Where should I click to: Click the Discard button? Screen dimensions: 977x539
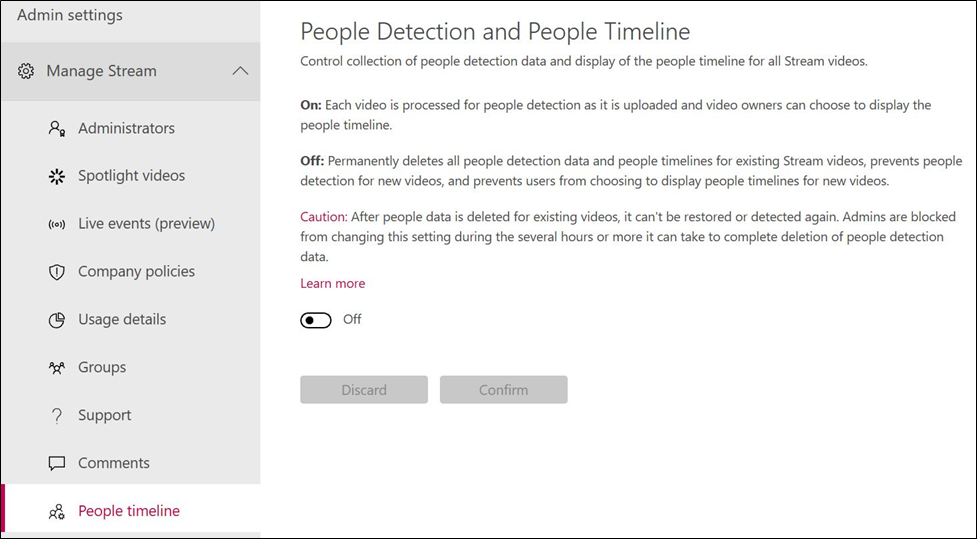[x=364, y=389]
